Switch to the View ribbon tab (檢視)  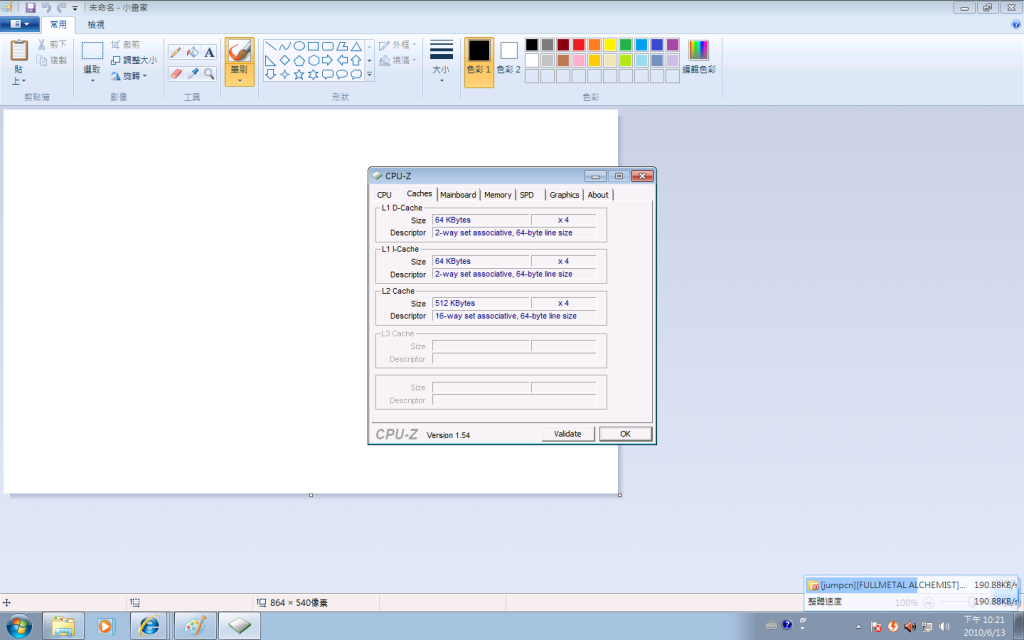point(96,24)
